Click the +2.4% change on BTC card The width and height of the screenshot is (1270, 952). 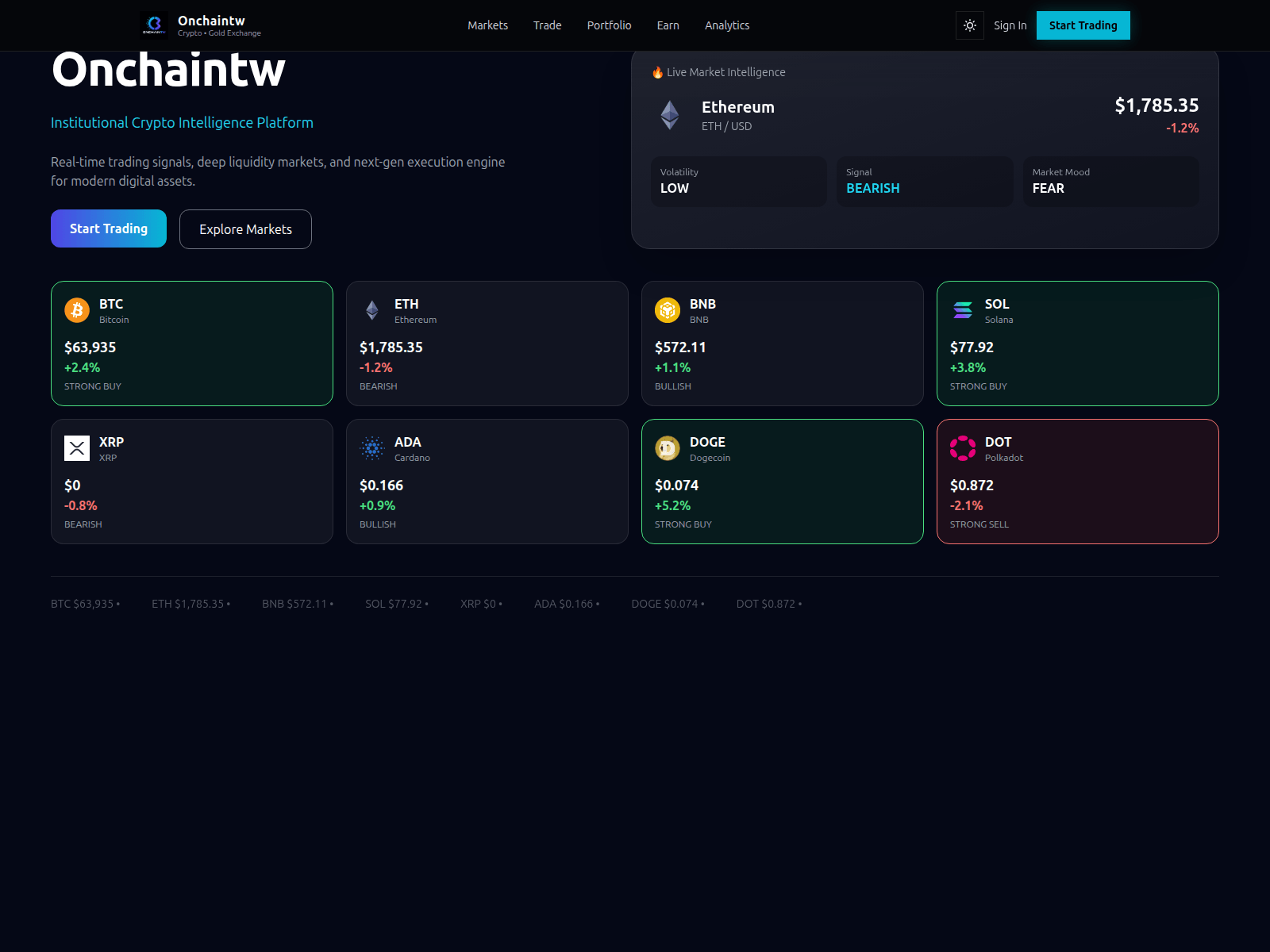coord(82,368)
